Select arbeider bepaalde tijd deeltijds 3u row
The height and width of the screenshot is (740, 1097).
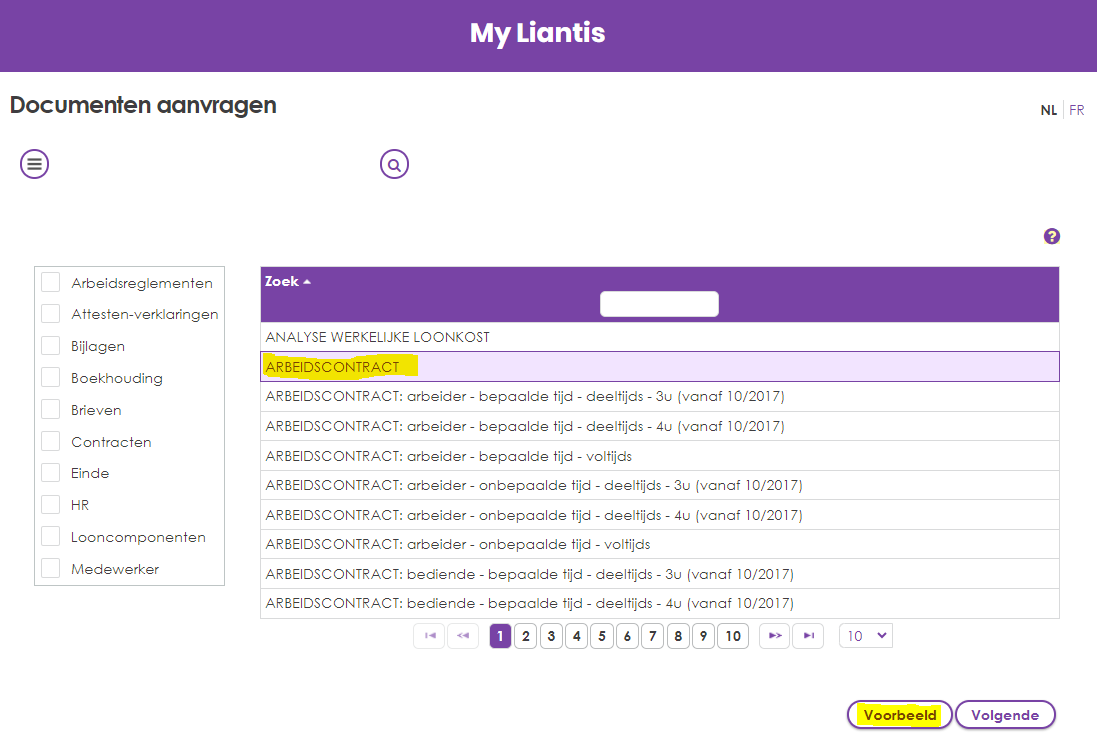pyautogui.click(x=660, y=397)
